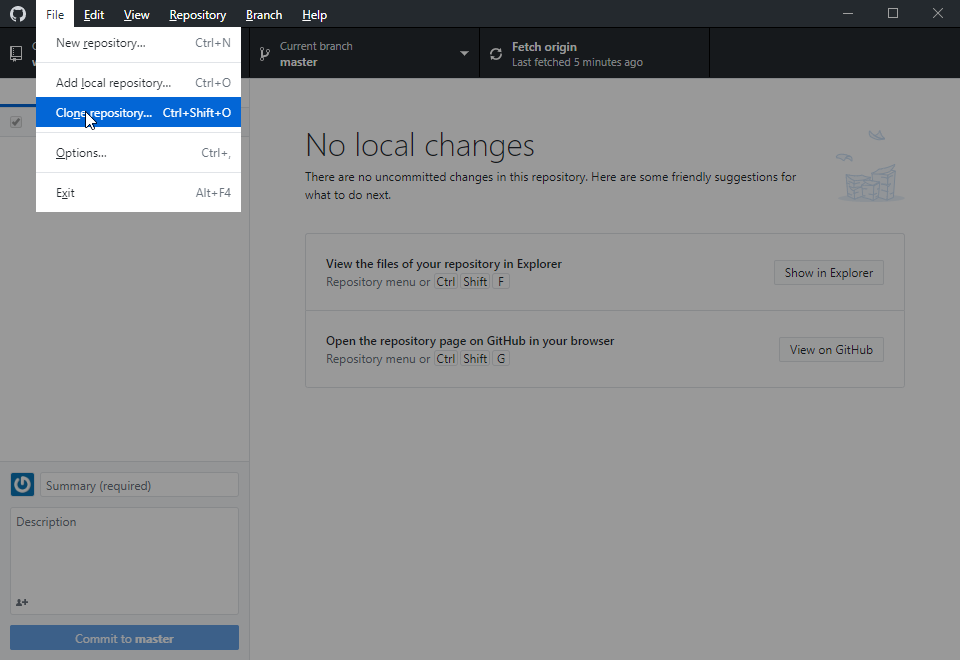
Task: Click the Fetch origin sync arrows icon
Action: click(x=496, y=54)
